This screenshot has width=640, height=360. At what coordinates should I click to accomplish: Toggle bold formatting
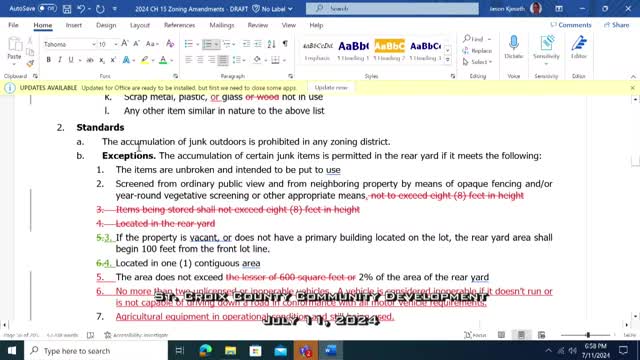point(49,60)
